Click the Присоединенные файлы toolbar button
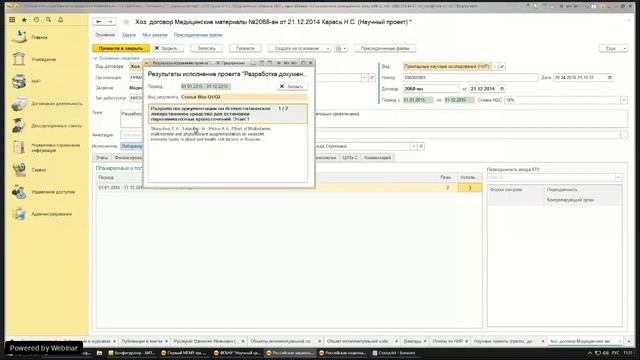Viewport: 640px width, 360px height. (x=385, y=48)
